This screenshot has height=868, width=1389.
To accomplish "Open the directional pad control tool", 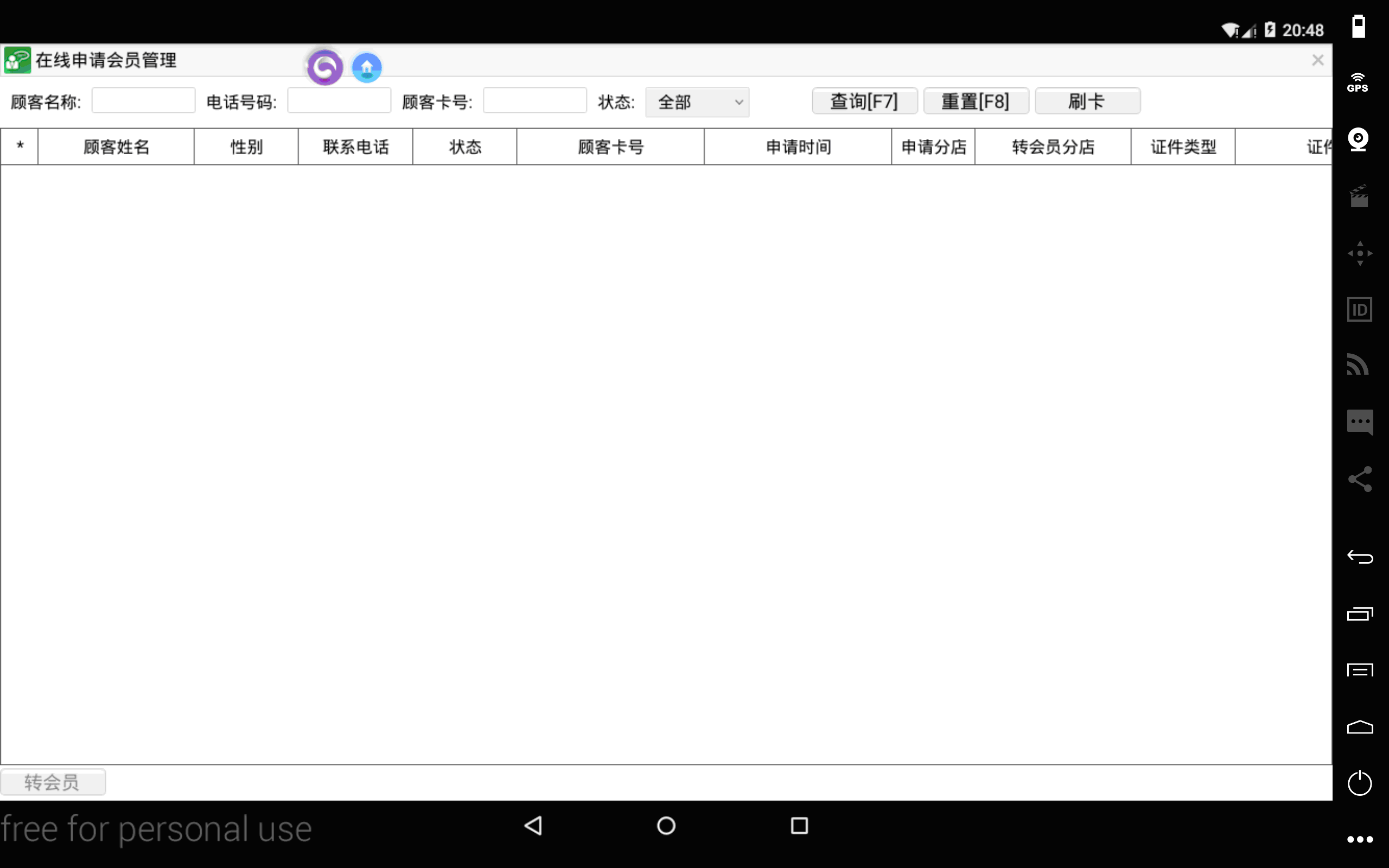I will click(1360, 253).
